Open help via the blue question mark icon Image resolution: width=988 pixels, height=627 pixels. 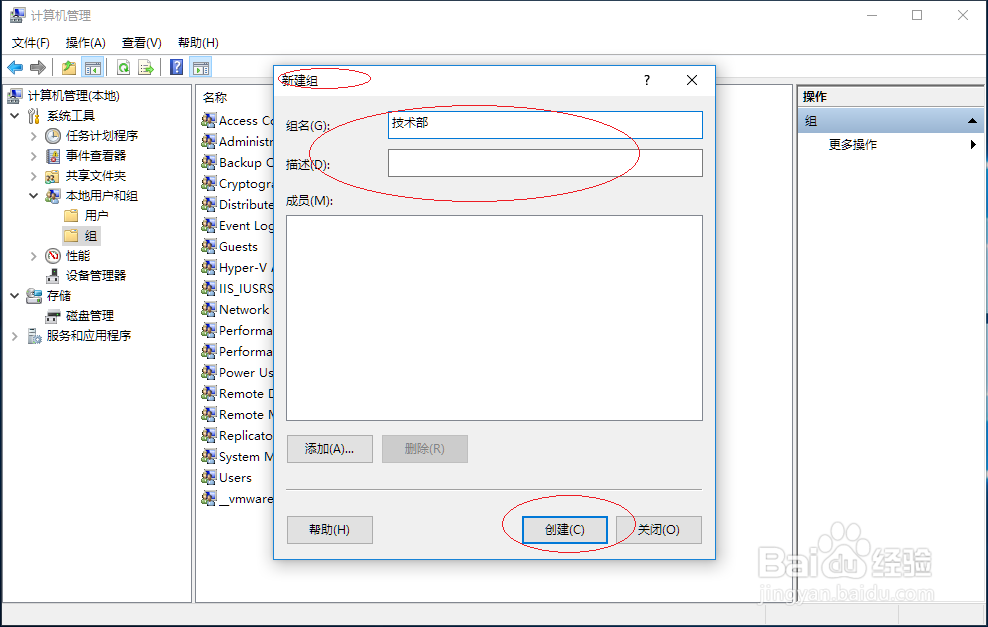[x=176, y=67]
